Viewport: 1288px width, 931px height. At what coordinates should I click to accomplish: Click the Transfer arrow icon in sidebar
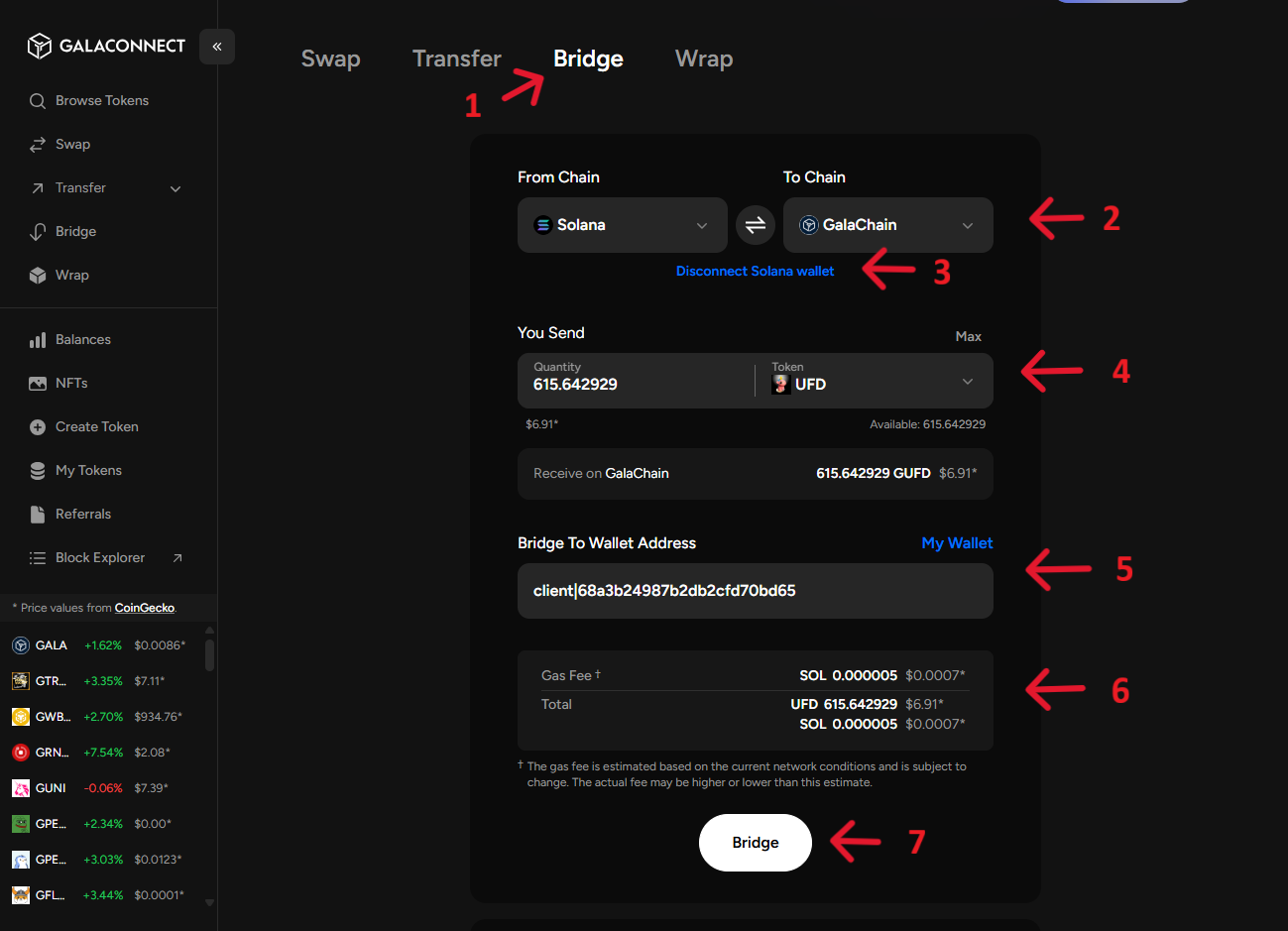click(38, 188)
